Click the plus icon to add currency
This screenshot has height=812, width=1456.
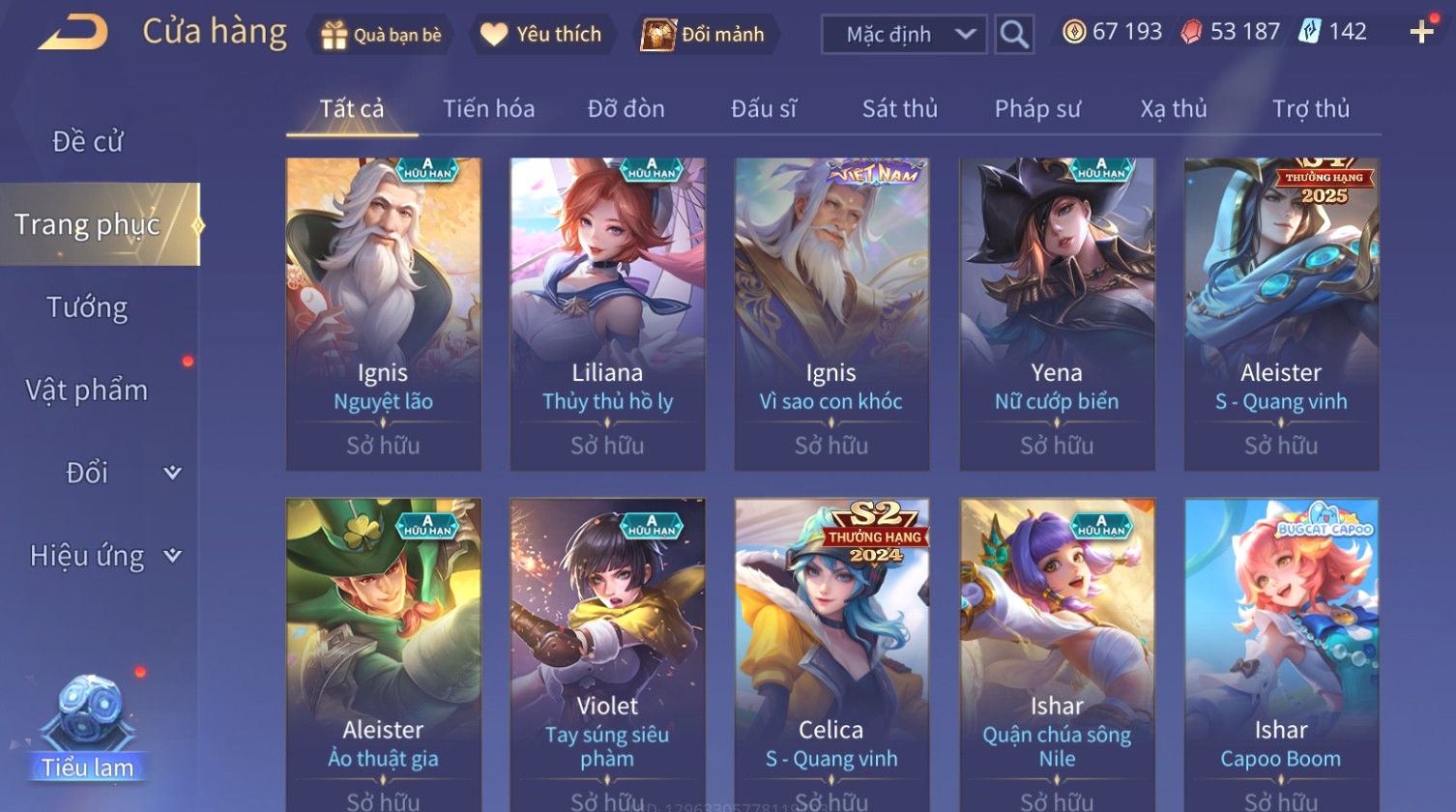pyautogui.click(x=1422, y=32)
